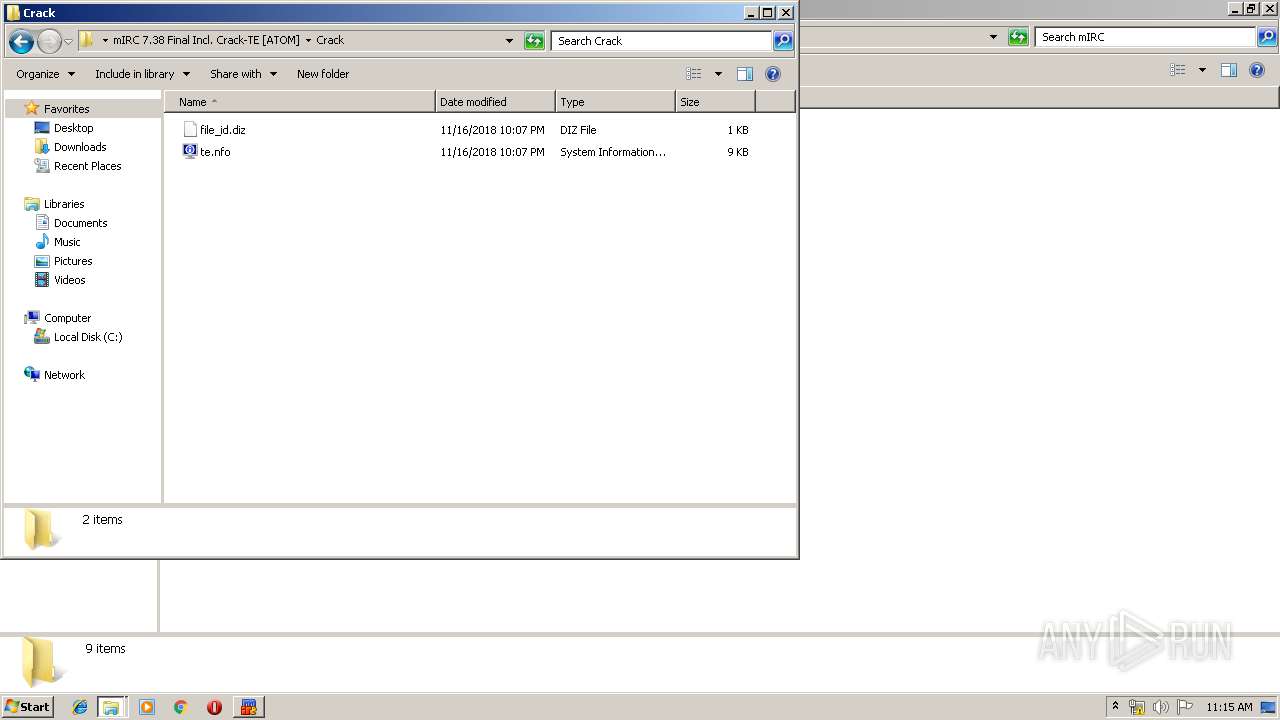Open Pictures library
1280x720 pixels.
(x=73, y=261)
